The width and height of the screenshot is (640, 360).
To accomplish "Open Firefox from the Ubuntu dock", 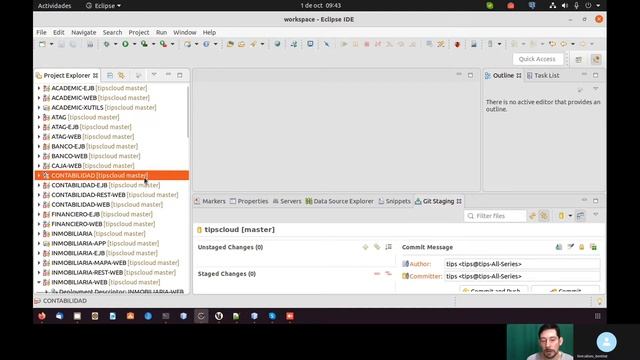I will [42, 316].
